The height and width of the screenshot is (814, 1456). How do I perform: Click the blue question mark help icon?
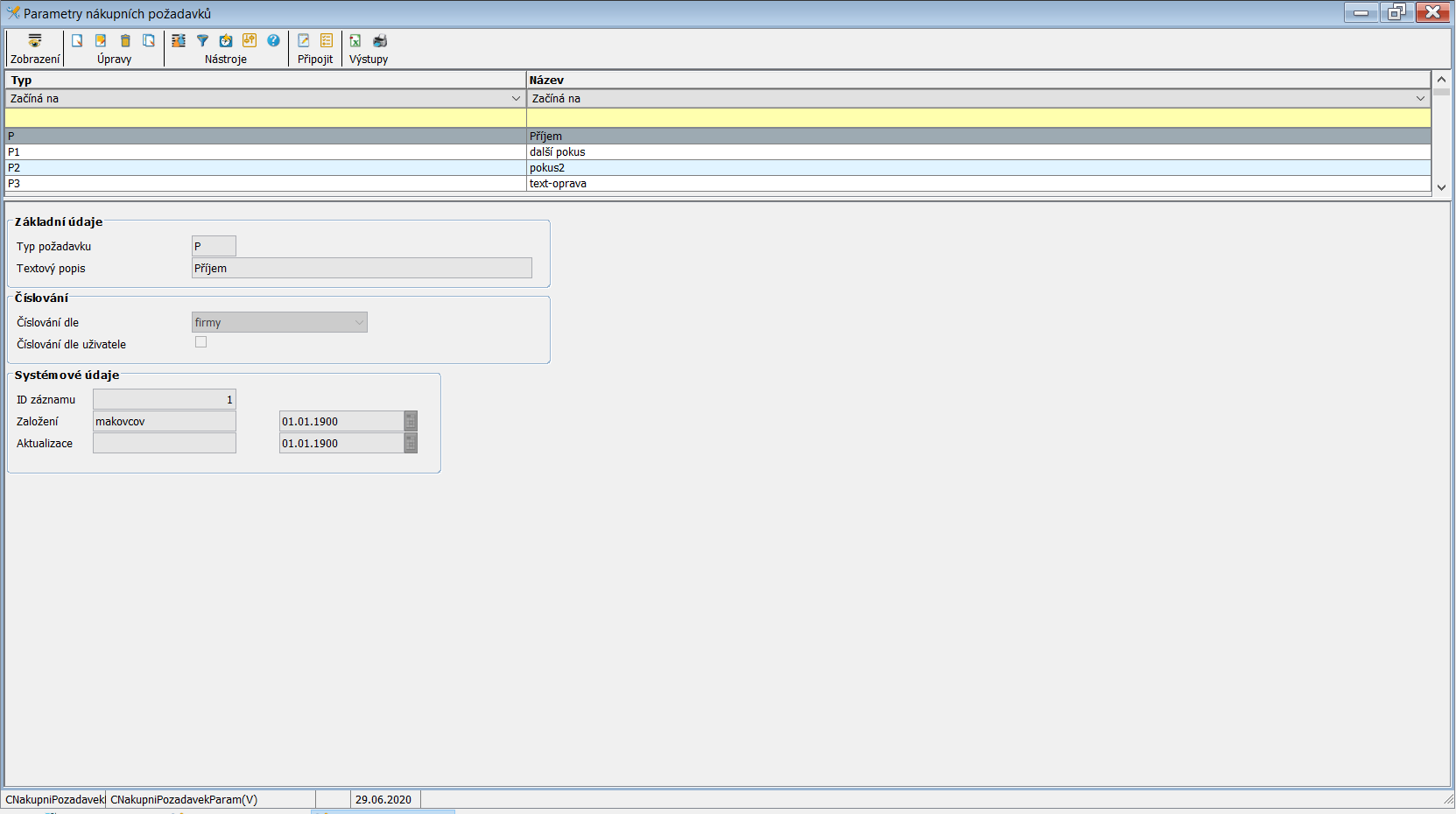tap(273, 41)
